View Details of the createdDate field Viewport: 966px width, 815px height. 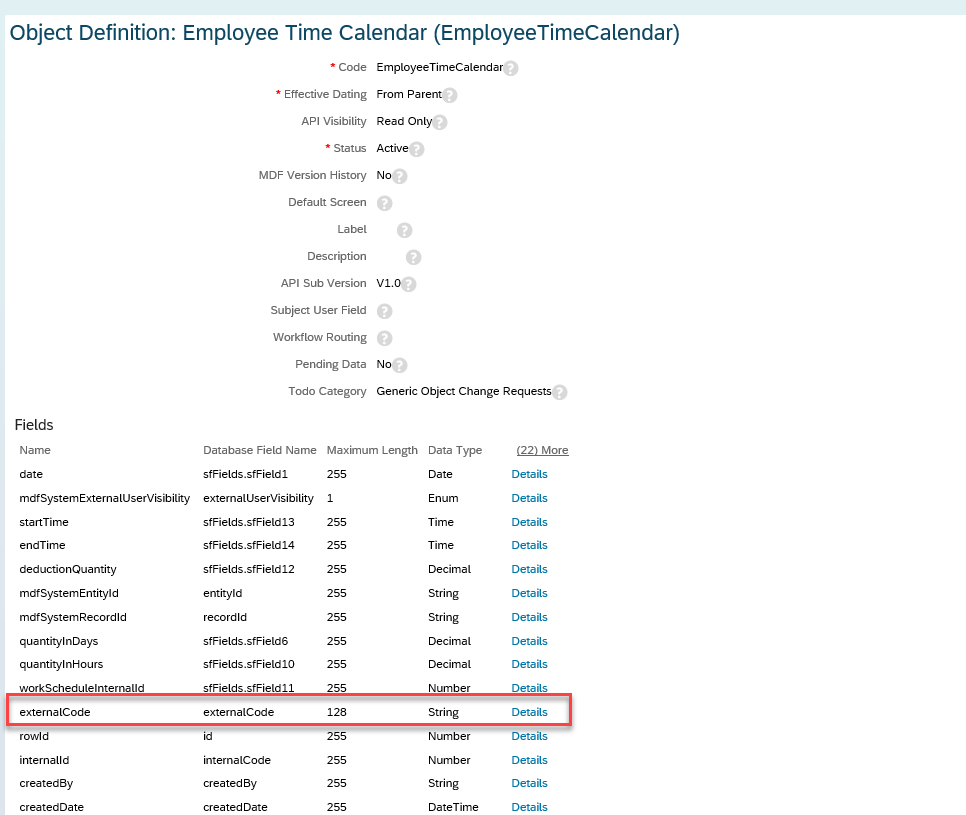pos(529,807)
